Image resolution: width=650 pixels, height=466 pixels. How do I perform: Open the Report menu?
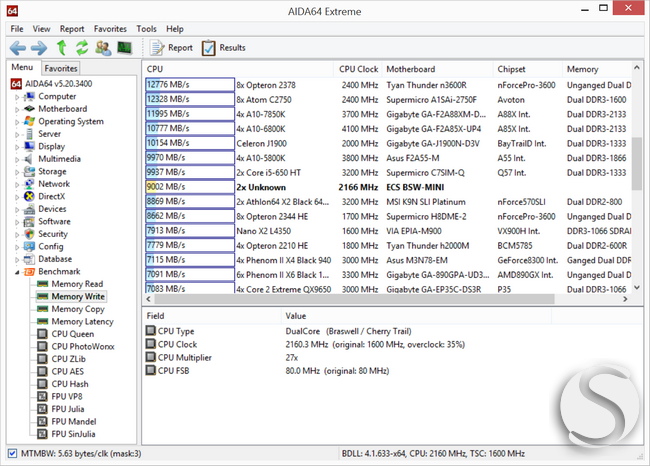[72, 29]
